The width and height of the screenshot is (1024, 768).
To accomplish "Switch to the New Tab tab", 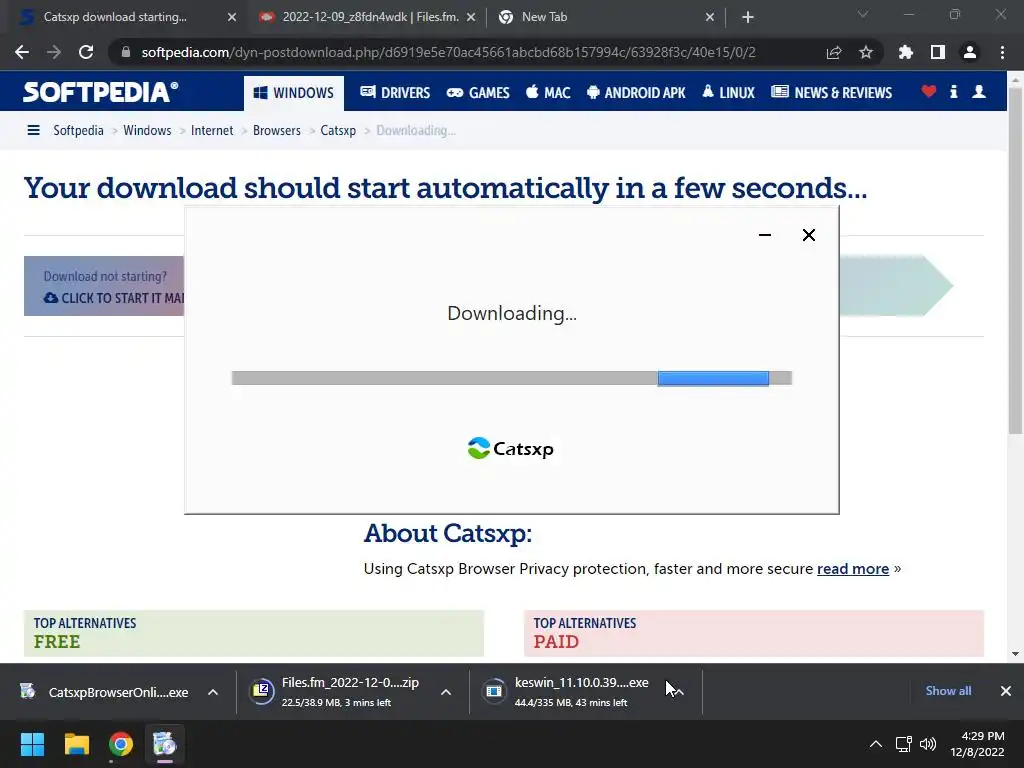I will 544,17.
